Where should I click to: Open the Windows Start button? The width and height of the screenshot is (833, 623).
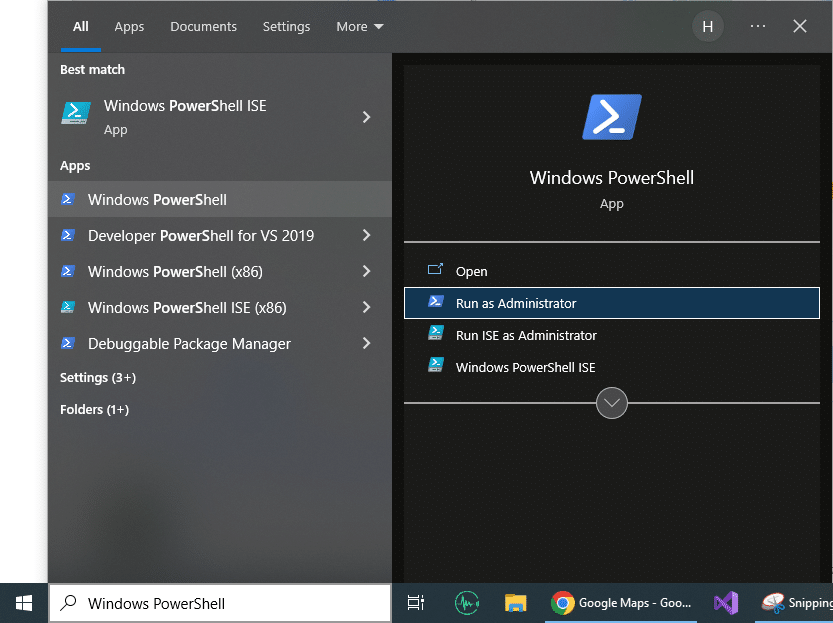click(x=24, y=603)
